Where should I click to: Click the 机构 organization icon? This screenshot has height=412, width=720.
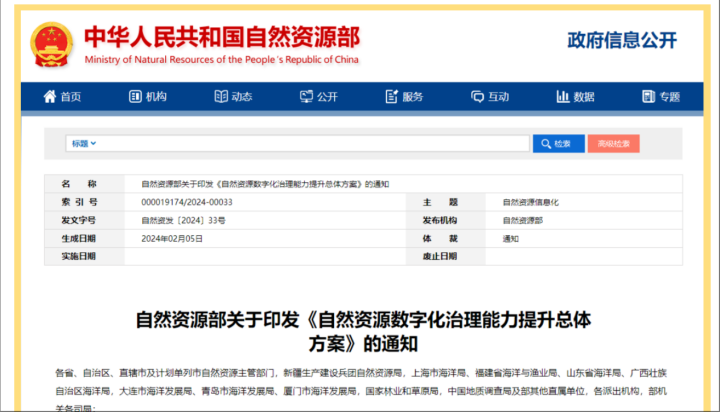point(133,97)
